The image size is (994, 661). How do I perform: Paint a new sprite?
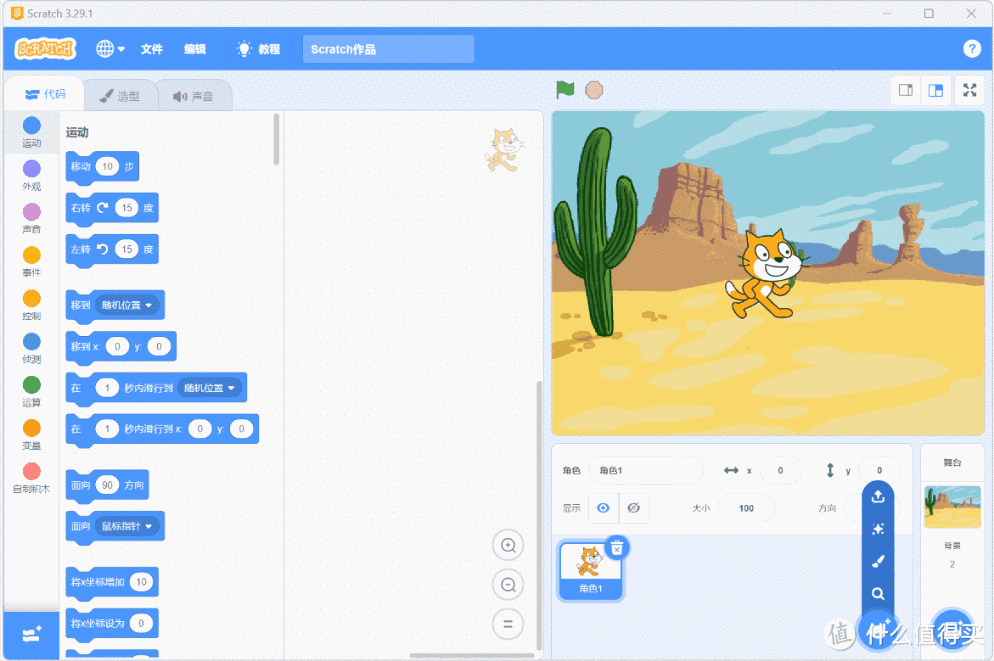[x=878, y=562]
